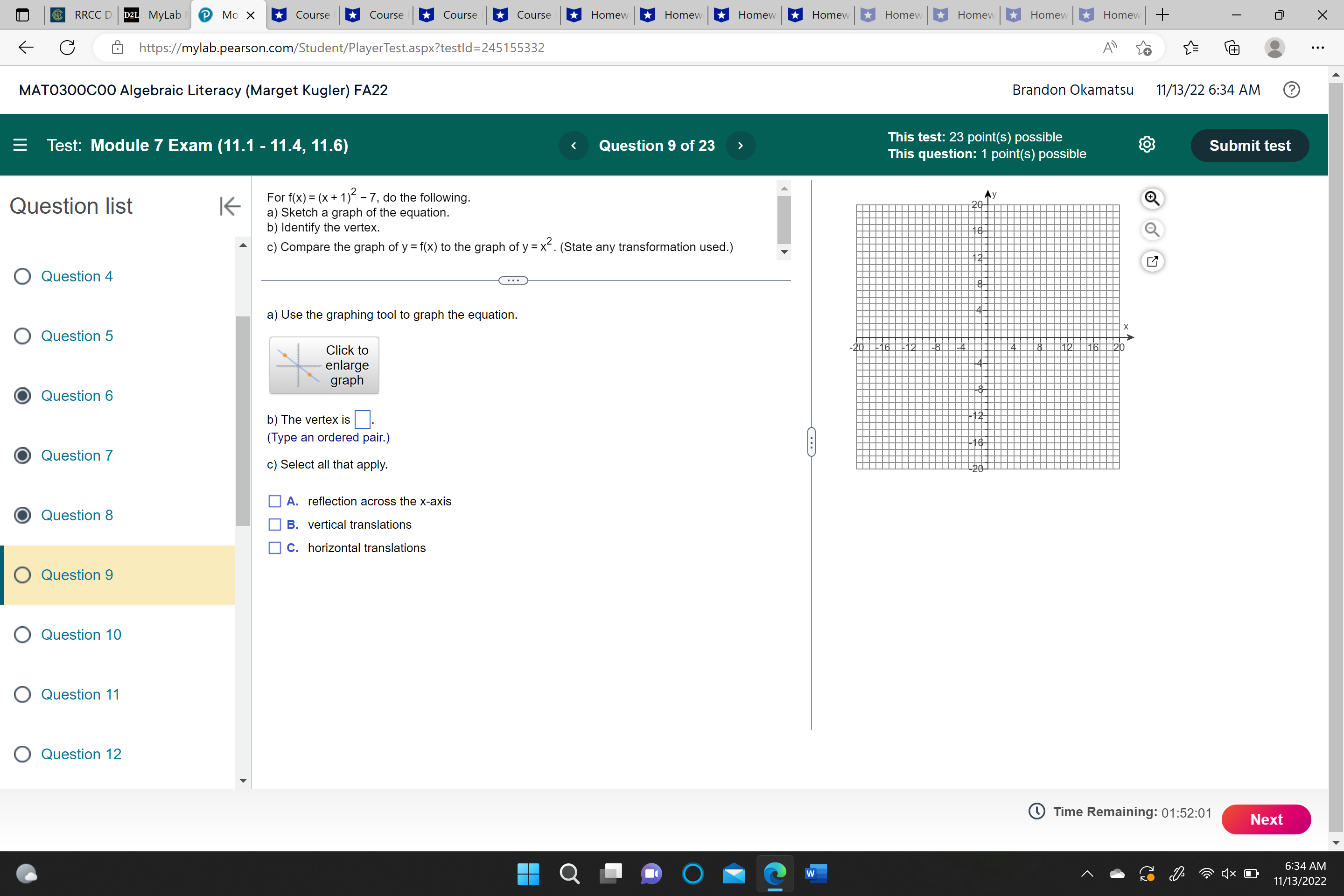
Task: Open the ellipsis menu on the question divider
Action: pyautogui.click(x=513, y=280)
